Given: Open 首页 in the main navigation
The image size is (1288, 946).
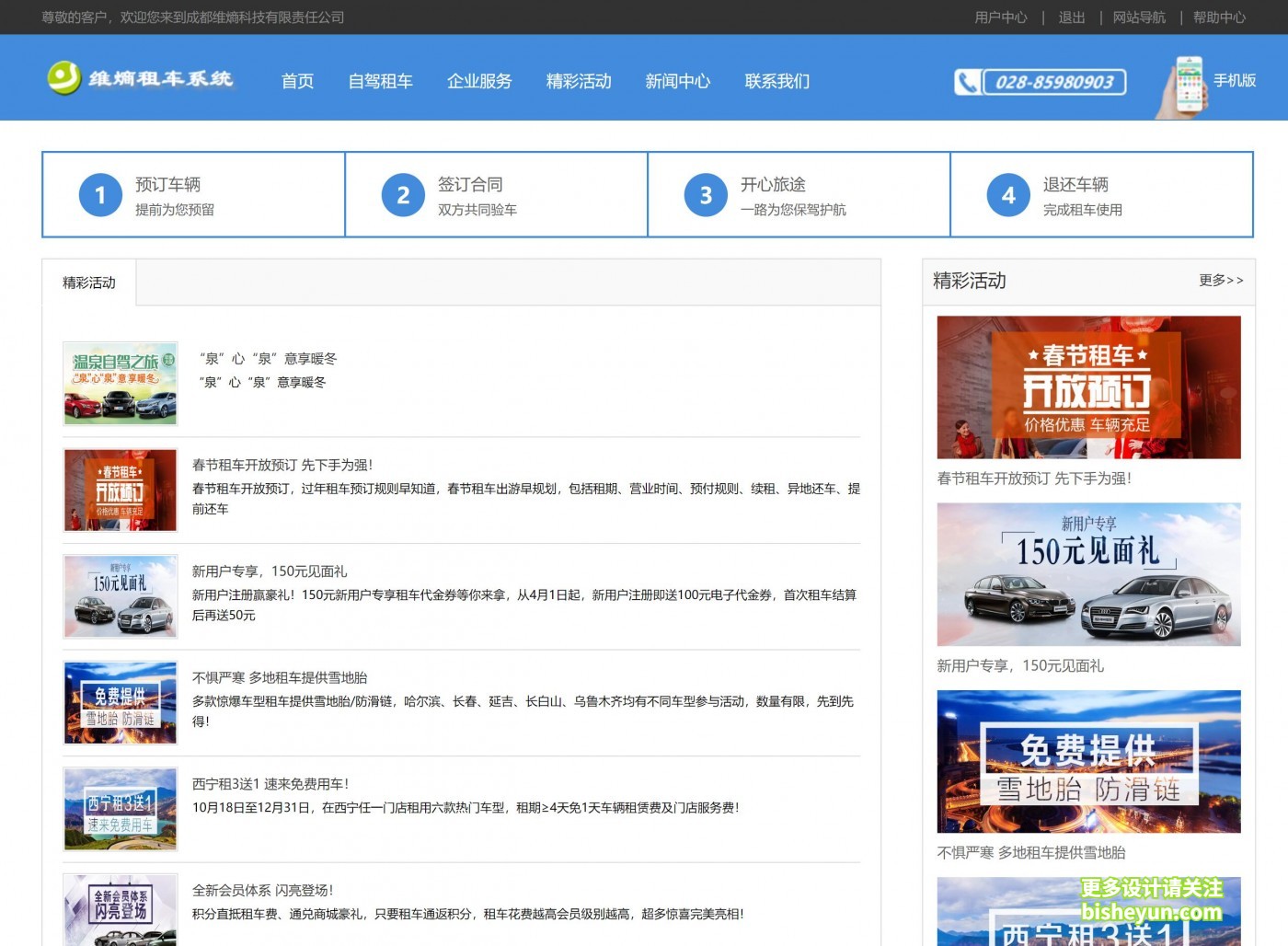Looking at the screenshot, I should click(297, 81).
